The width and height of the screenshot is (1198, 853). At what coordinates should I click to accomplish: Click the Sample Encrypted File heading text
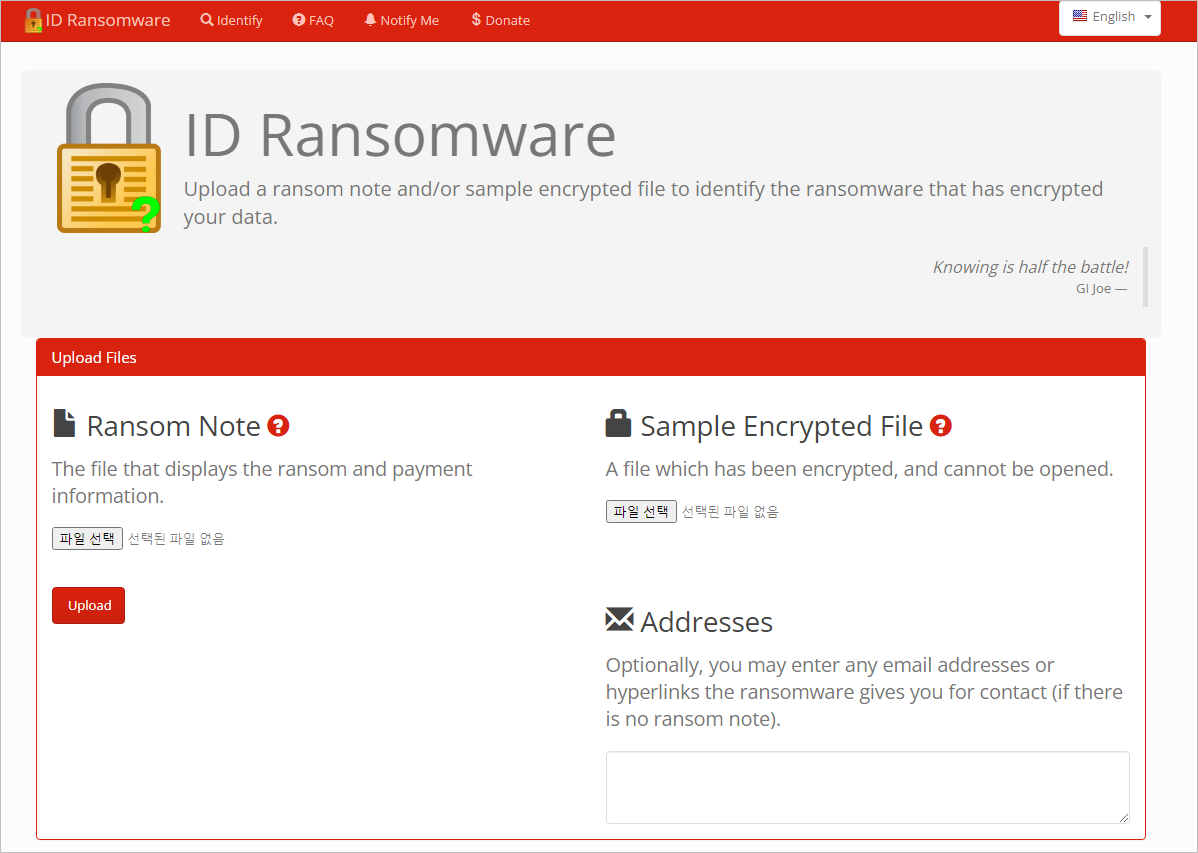pos(782,426)
